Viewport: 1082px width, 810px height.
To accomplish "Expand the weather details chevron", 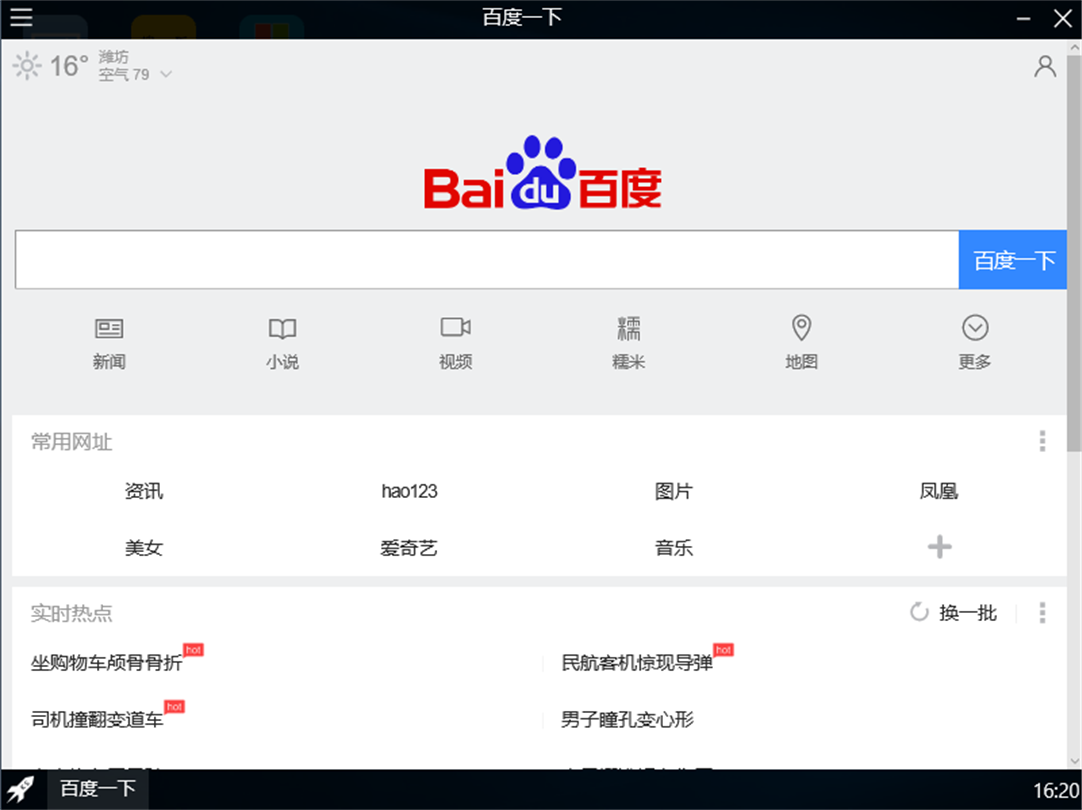I will (166, 74).
